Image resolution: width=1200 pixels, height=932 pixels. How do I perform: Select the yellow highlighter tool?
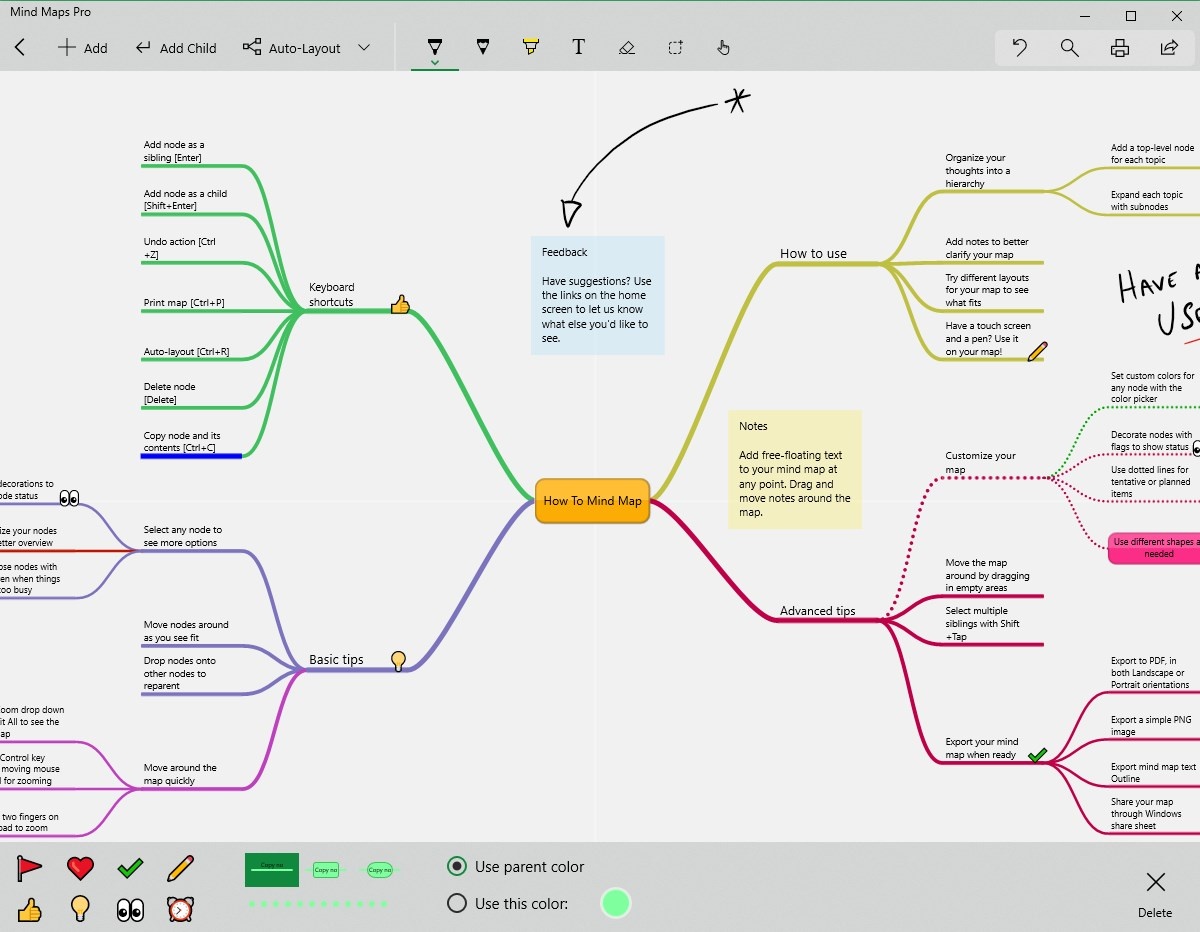(531, 47)
